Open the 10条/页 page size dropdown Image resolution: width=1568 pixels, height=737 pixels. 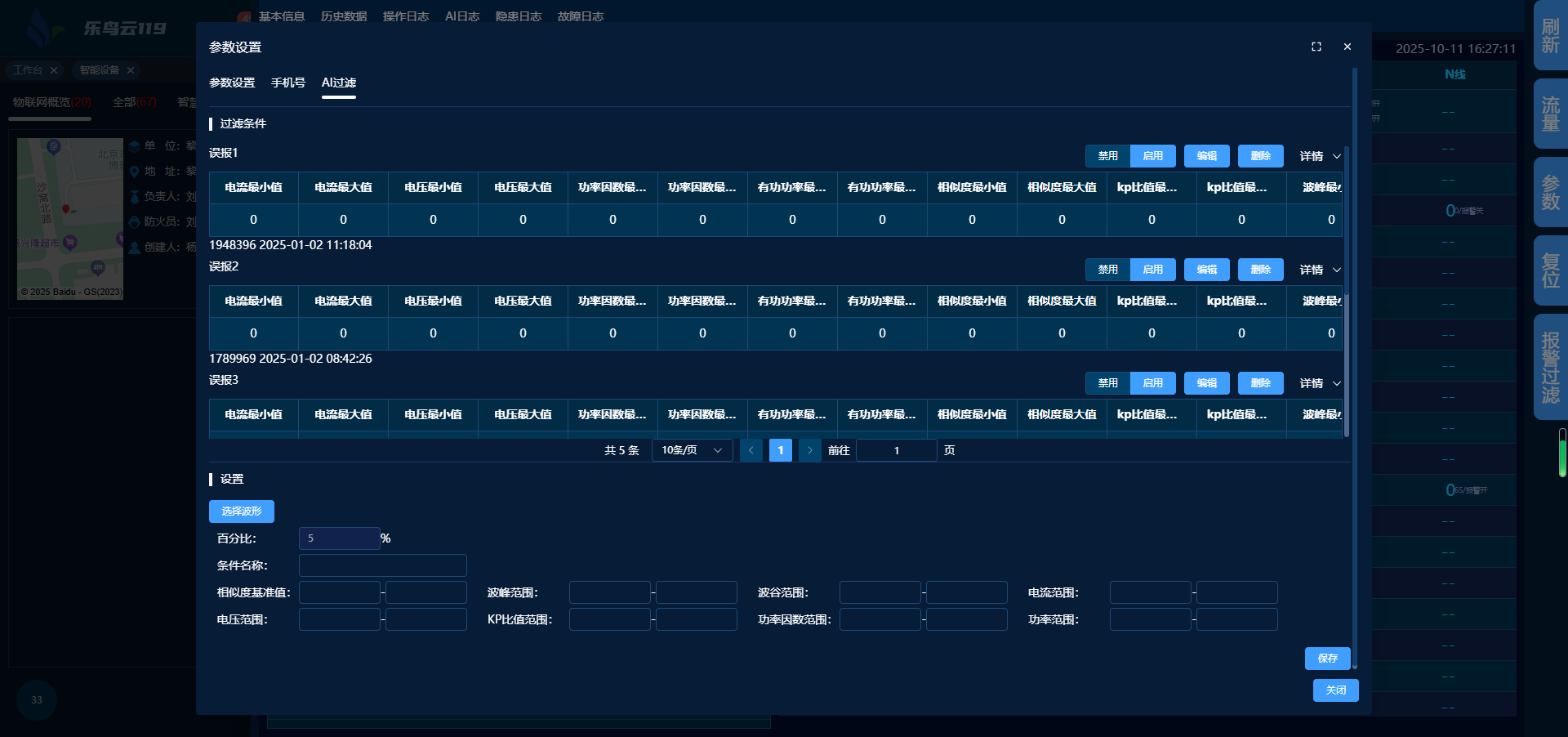pyautogui.click(x=692, y=450)
